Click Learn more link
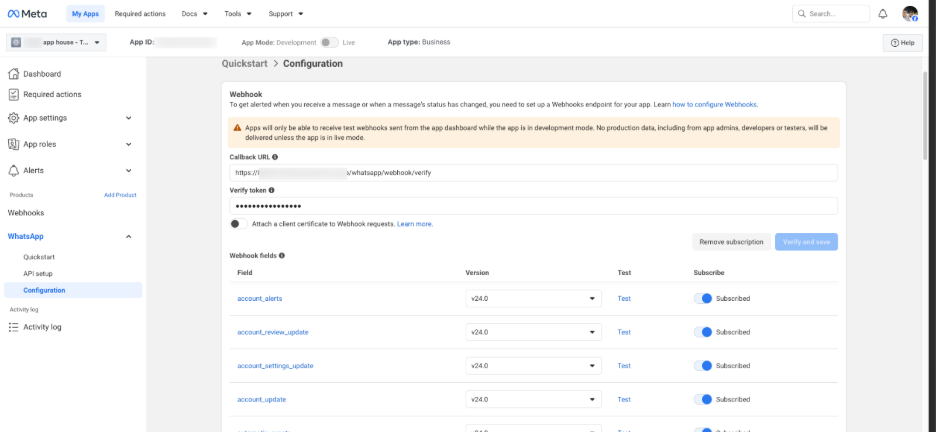The image size is (936, 432). coord(415,224)
